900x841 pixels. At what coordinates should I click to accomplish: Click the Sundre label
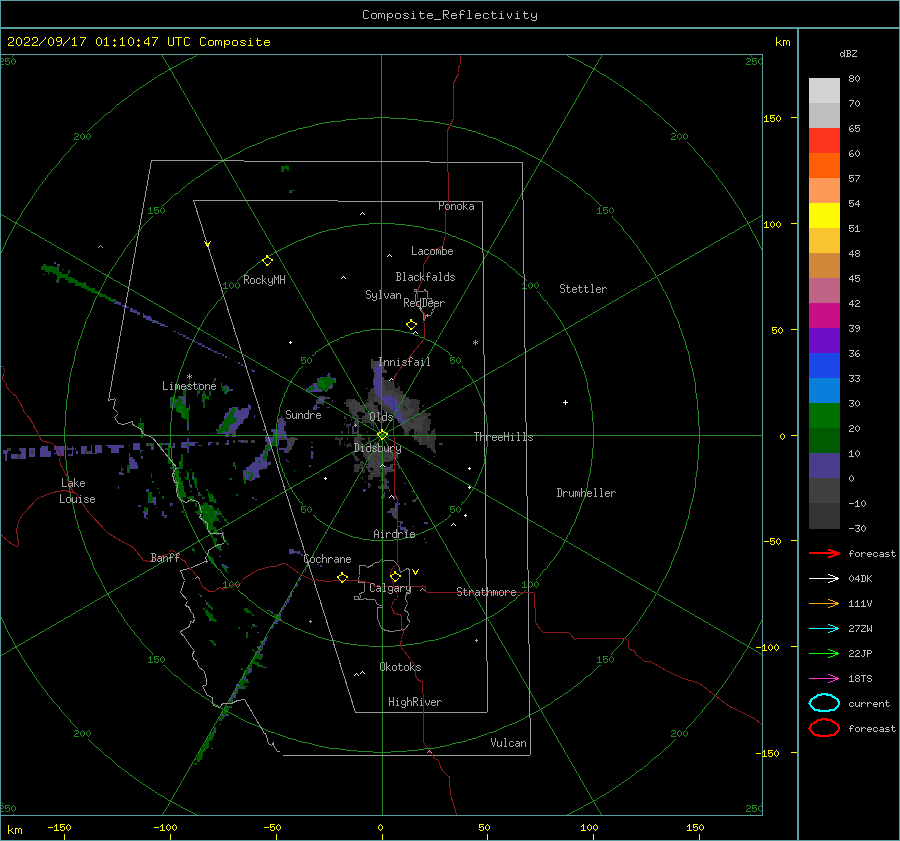(x=303, y=414)
